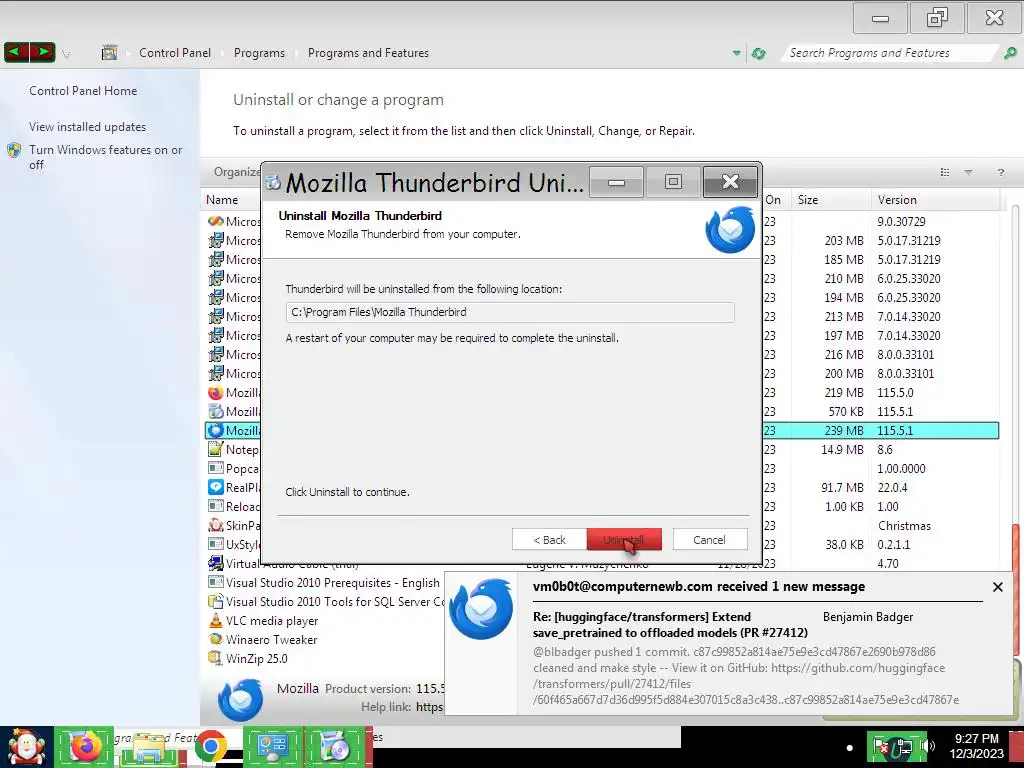Refresh the Programs and Features list
The width and height of the screenshot is (1024, 768).
coord(758,53)
